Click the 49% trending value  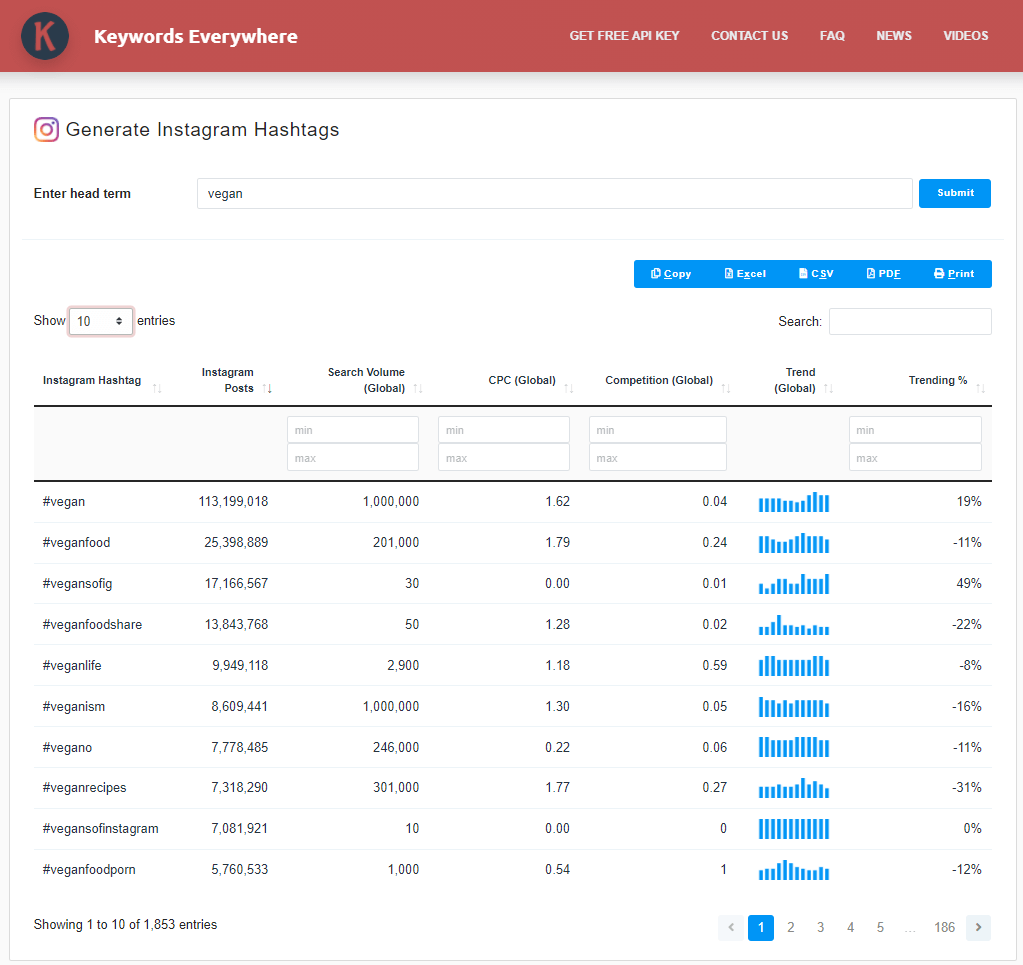click(x=969, y=584)
